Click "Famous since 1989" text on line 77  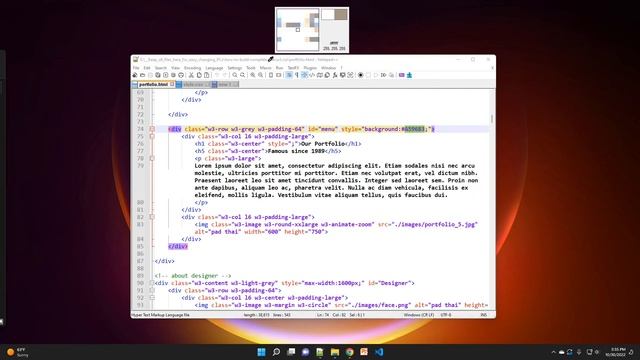tap(296, 151)
